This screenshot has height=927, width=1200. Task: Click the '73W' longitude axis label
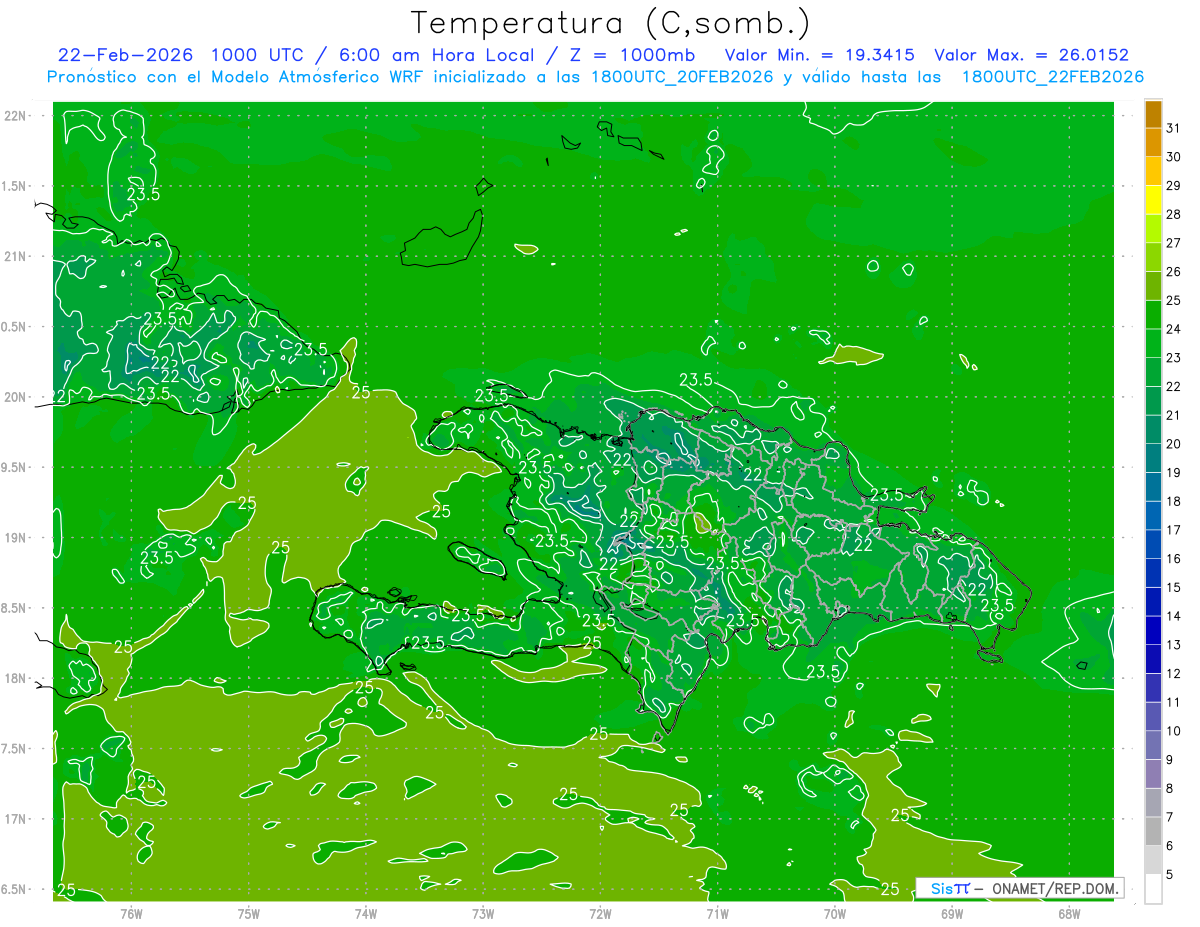(x=483, y=913)
